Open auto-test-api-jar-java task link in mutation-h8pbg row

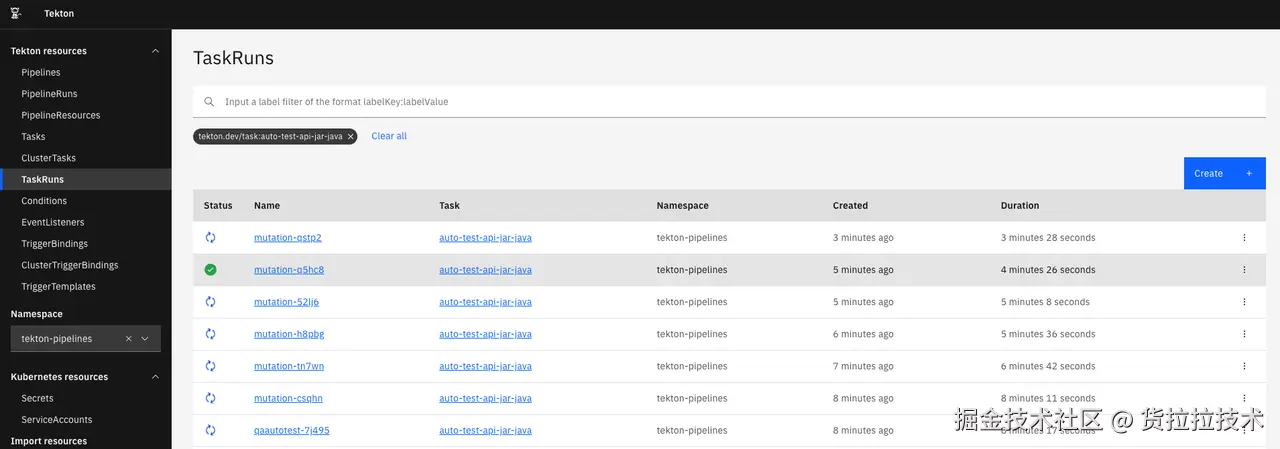[x=485, y=334]
